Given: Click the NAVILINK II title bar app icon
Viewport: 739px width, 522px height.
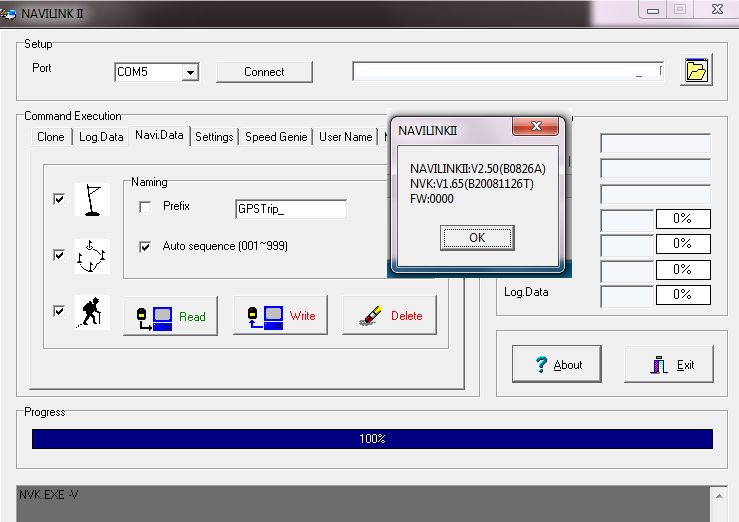Looking at the screenshot, I should point(8,14).
